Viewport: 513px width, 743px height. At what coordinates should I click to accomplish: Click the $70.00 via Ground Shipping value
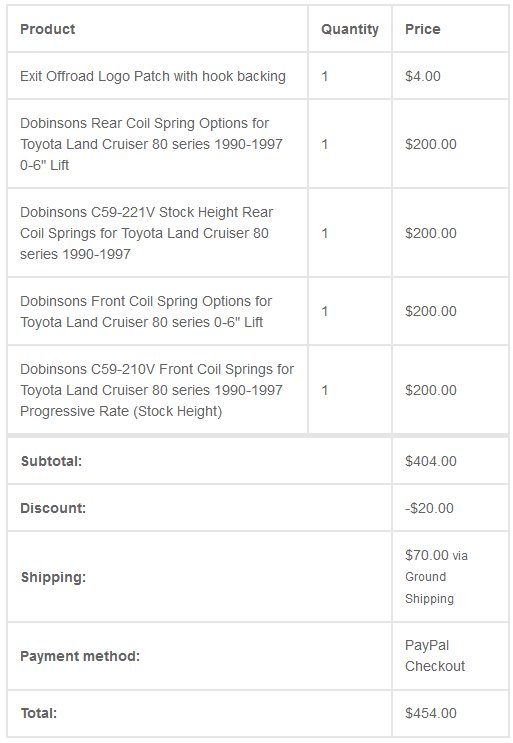[x=436, y=577]
